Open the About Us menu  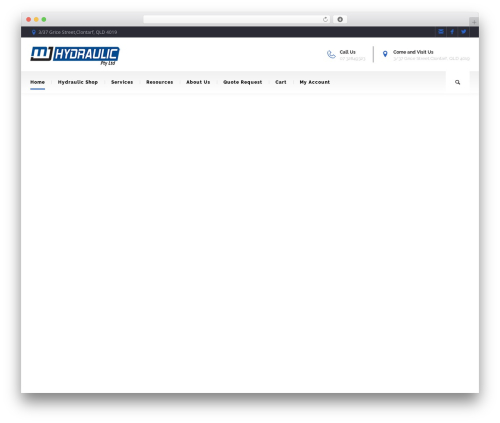coord(198,82)
